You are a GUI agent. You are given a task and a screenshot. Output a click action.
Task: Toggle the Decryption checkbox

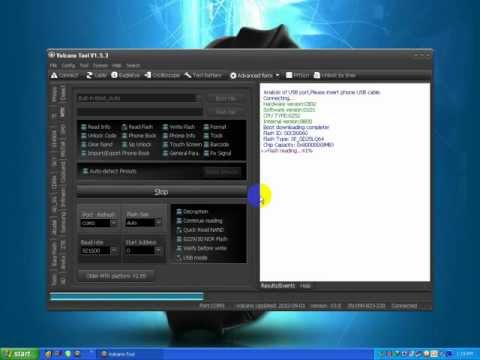(x=179, y=211)
